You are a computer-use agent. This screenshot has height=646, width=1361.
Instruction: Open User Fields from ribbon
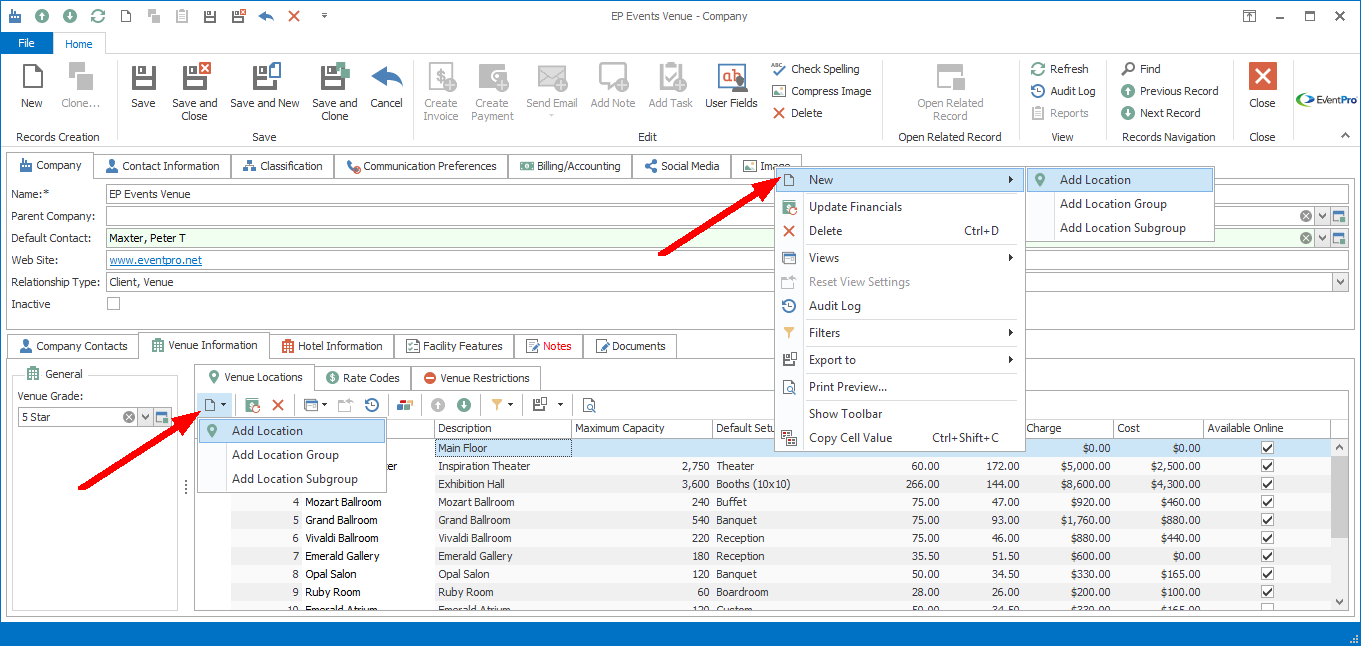(x=731, y=86)
